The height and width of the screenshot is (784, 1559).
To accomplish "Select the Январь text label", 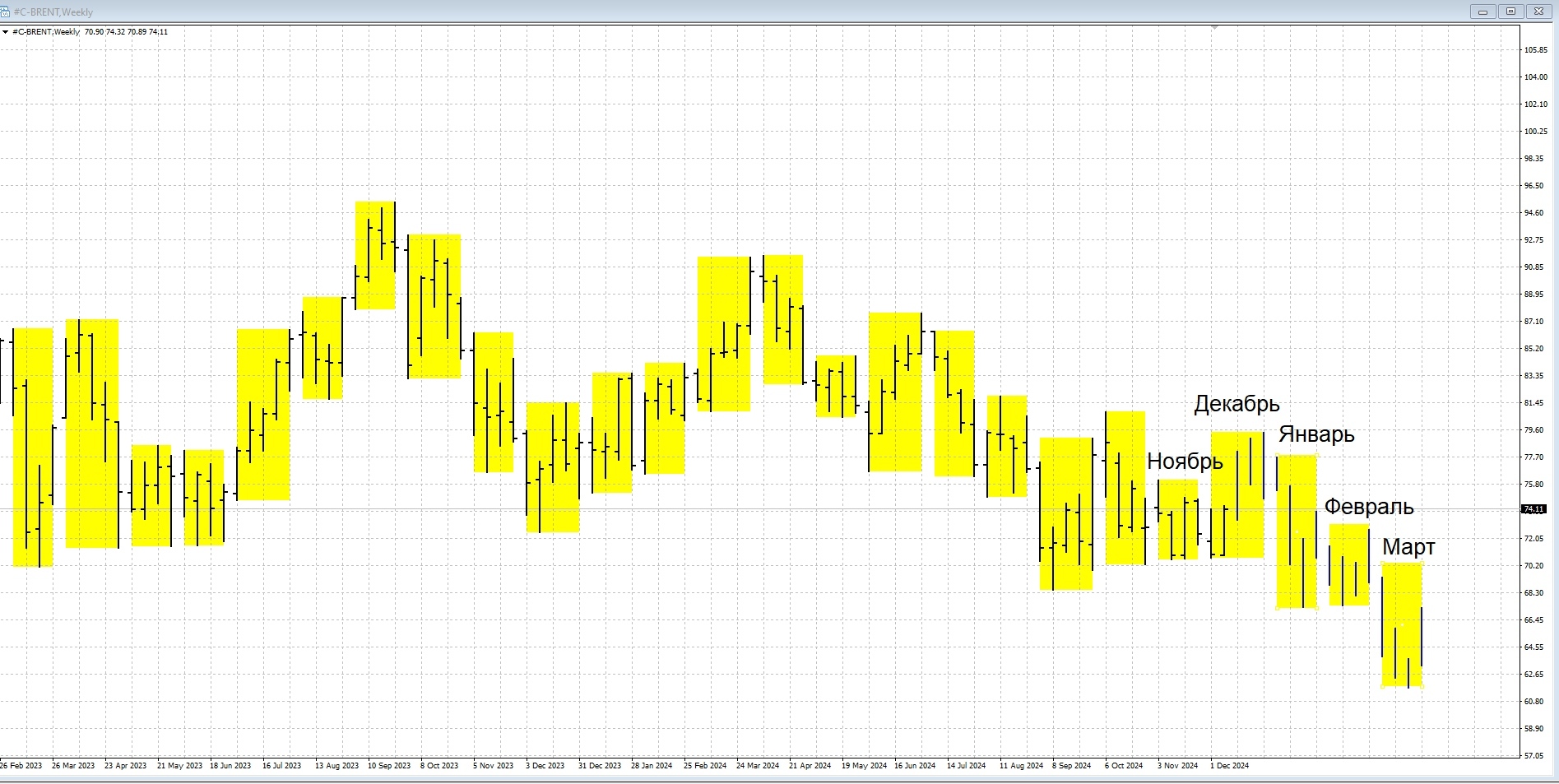I will pyautogui.click(x=1316, y=434).
